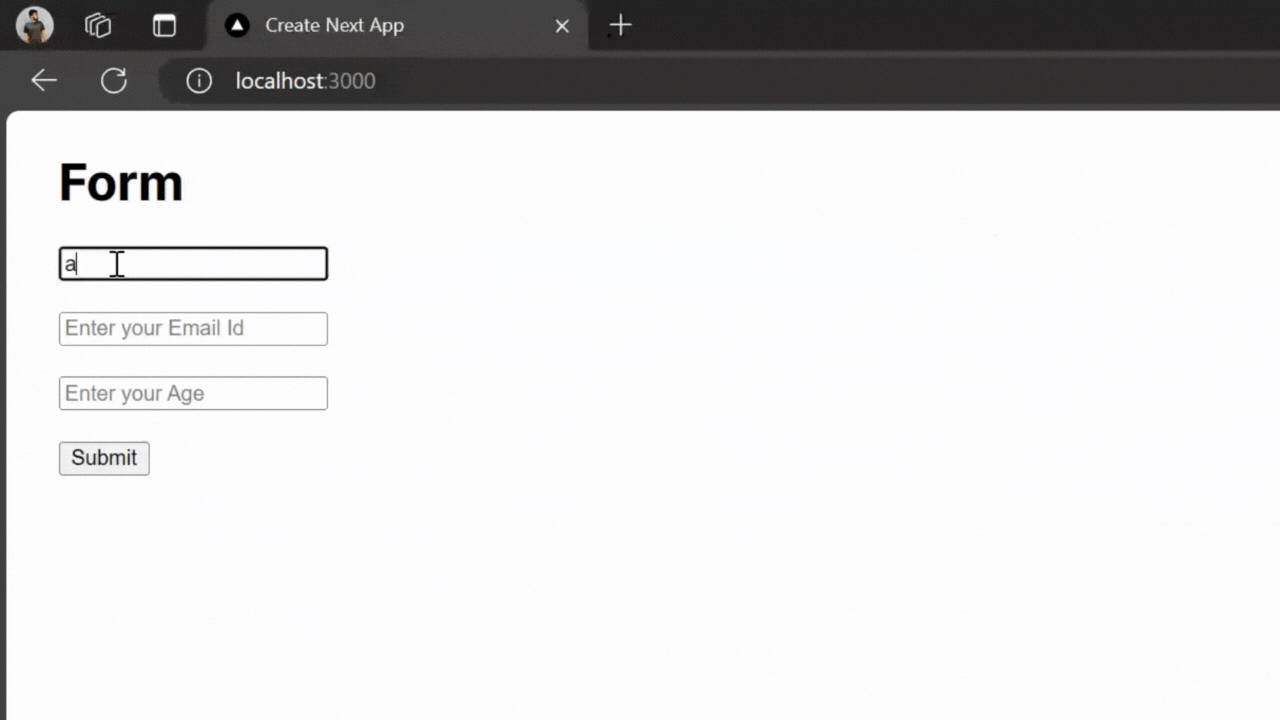Open the browser profile avatar menu
Image resolution: width=1280 pixels, height=720 pixels.
click(34, 25)
